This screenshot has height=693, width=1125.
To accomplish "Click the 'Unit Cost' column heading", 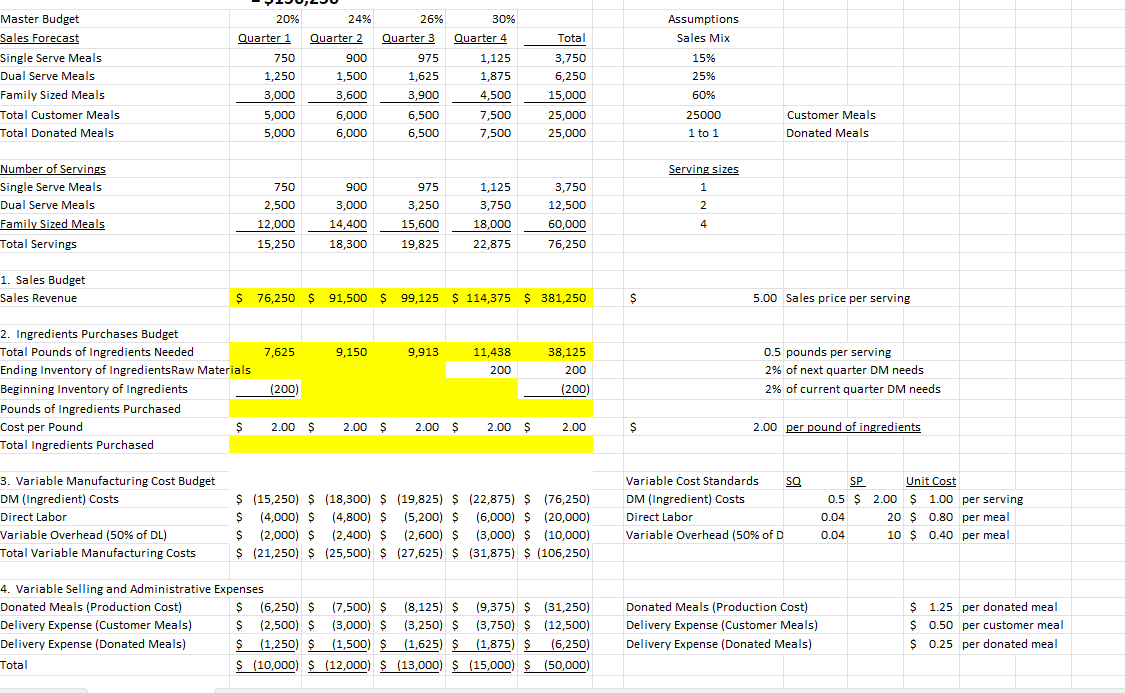I will [x=931, y=481].
